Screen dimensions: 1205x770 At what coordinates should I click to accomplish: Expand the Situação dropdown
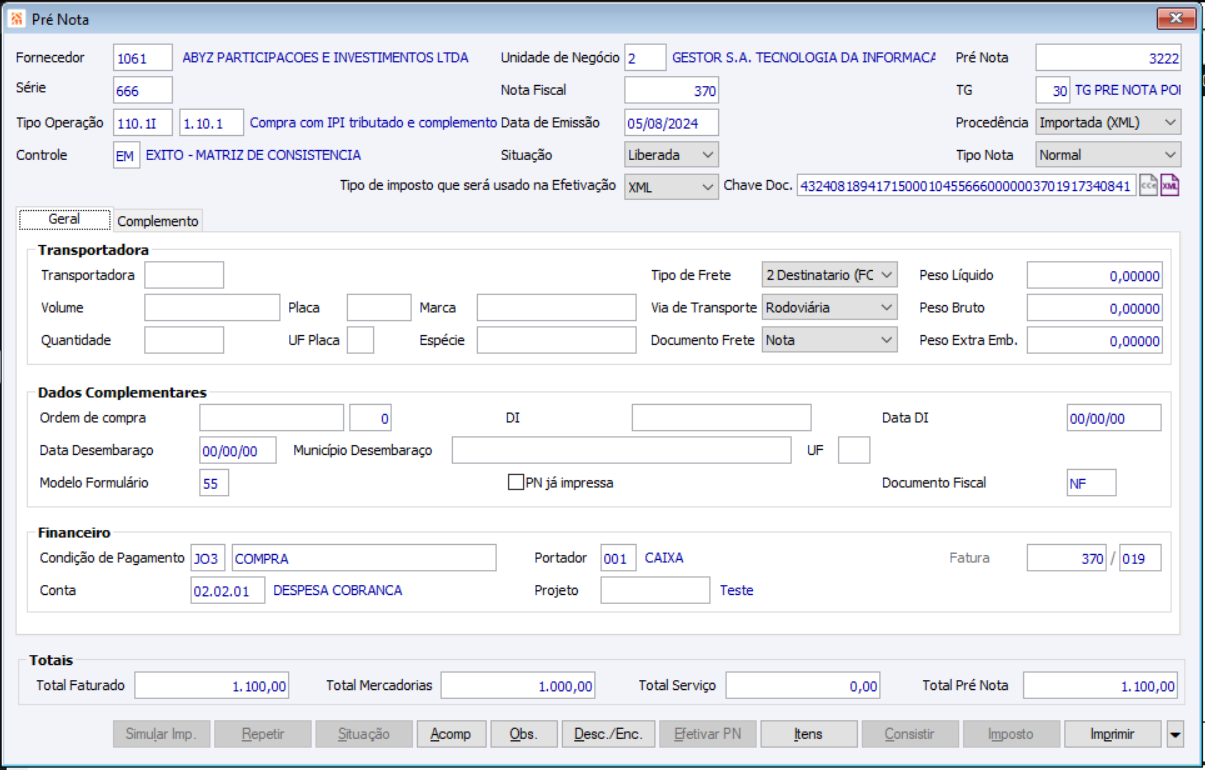[671, 155]
